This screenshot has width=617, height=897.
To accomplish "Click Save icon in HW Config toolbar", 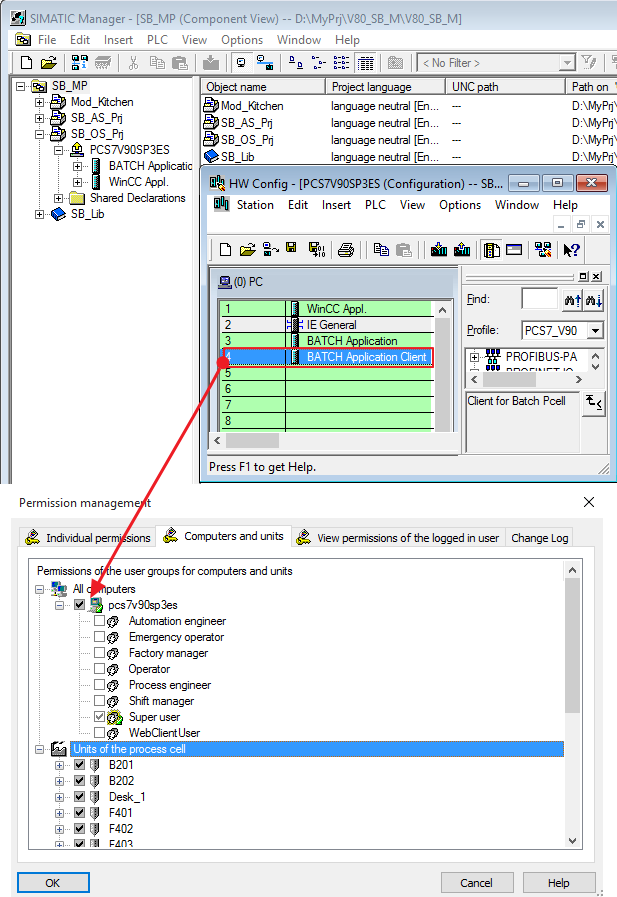I will tap(291, 247).
